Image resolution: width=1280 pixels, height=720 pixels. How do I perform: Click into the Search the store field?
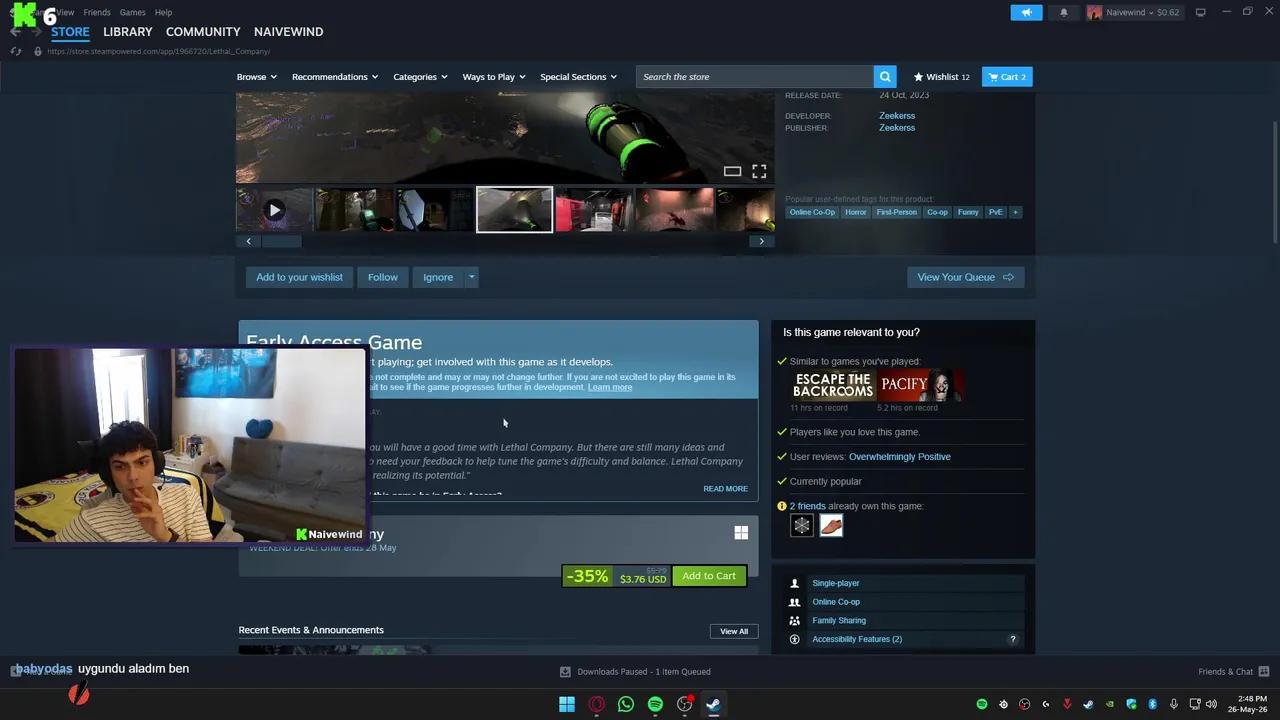pos(754,77)
